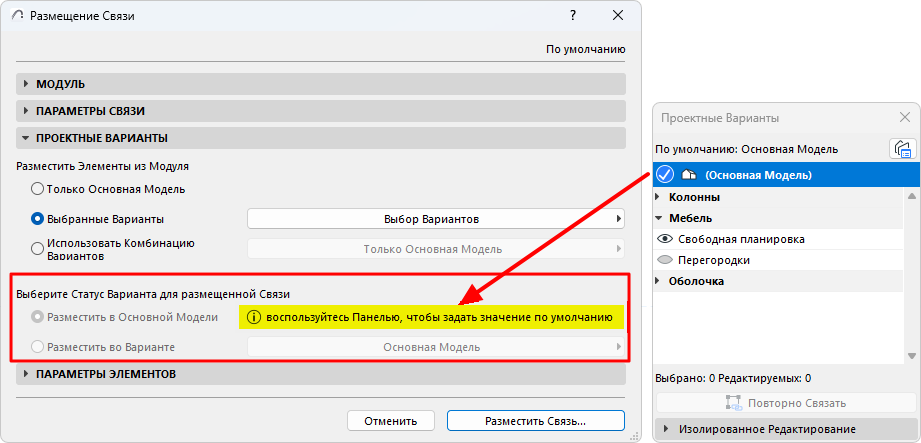Click the help question mark in dialog title
Screen dimensions: 921x443
point(573,16)
